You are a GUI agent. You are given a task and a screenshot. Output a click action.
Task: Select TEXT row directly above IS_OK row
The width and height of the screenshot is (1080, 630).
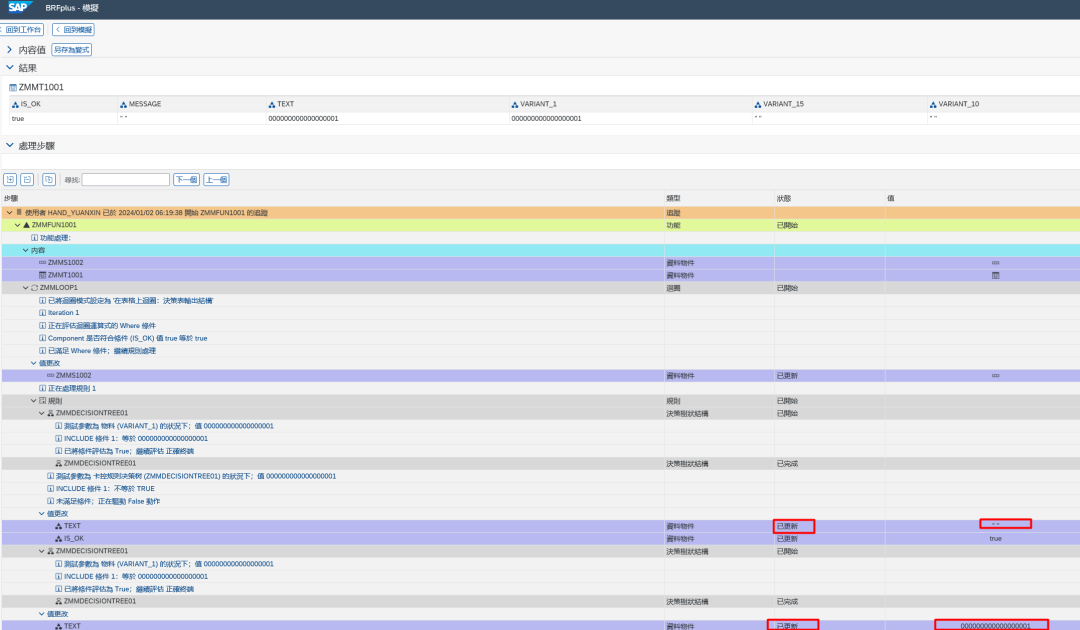pos(540,526)
